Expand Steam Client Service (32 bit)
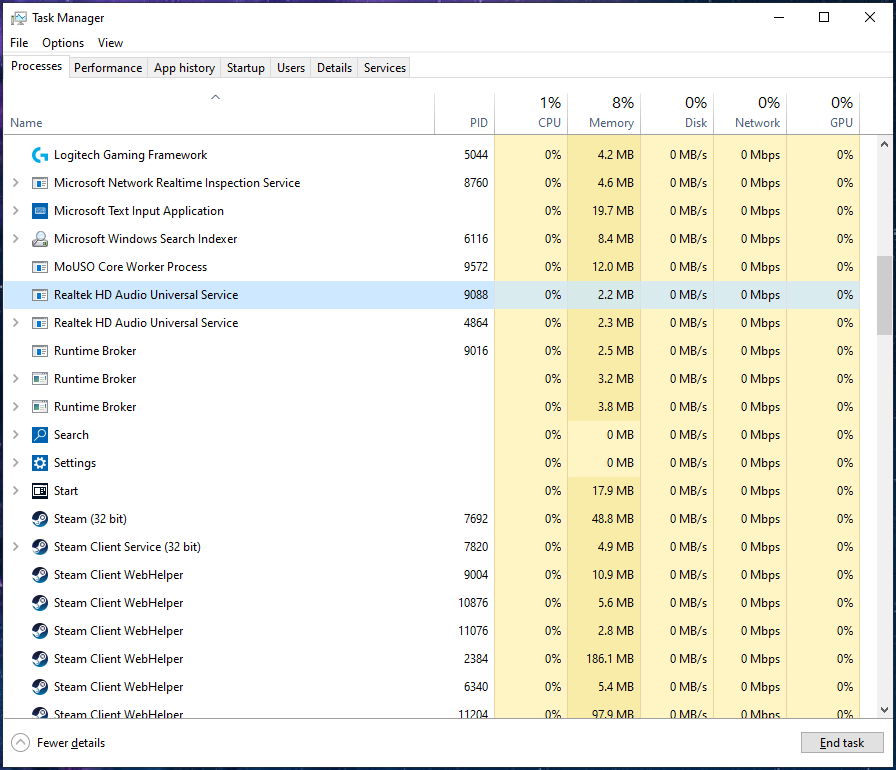 pos(16,547)
